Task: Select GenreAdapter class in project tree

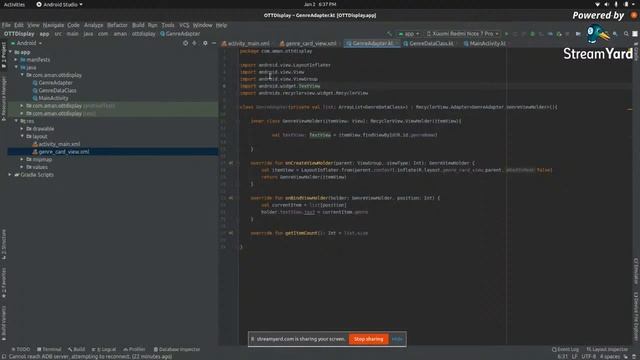Action: (53, 83)
